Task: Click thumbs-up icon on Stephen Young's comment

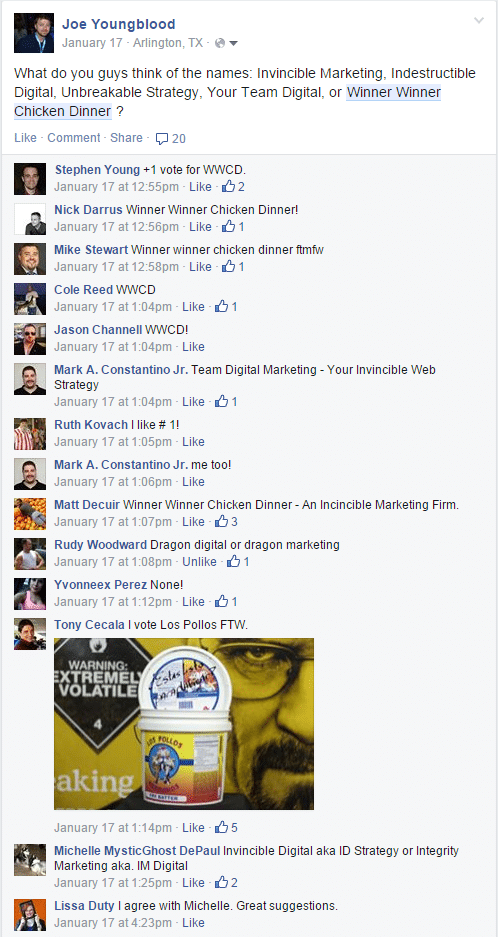Action: 228,186
